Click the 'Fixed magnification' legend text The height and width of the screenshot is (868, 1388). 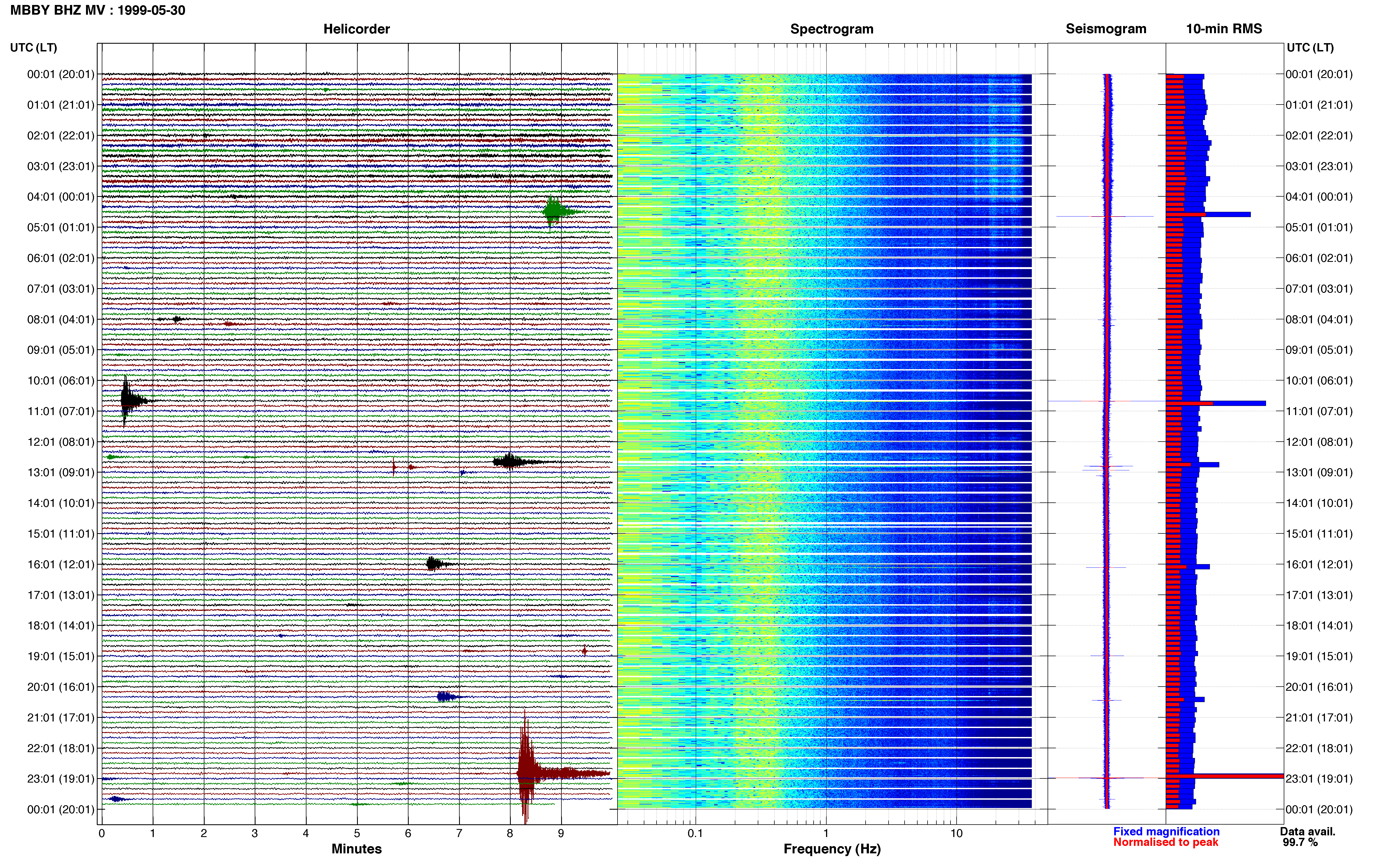pyautogui.click(x=1166, y=831)
